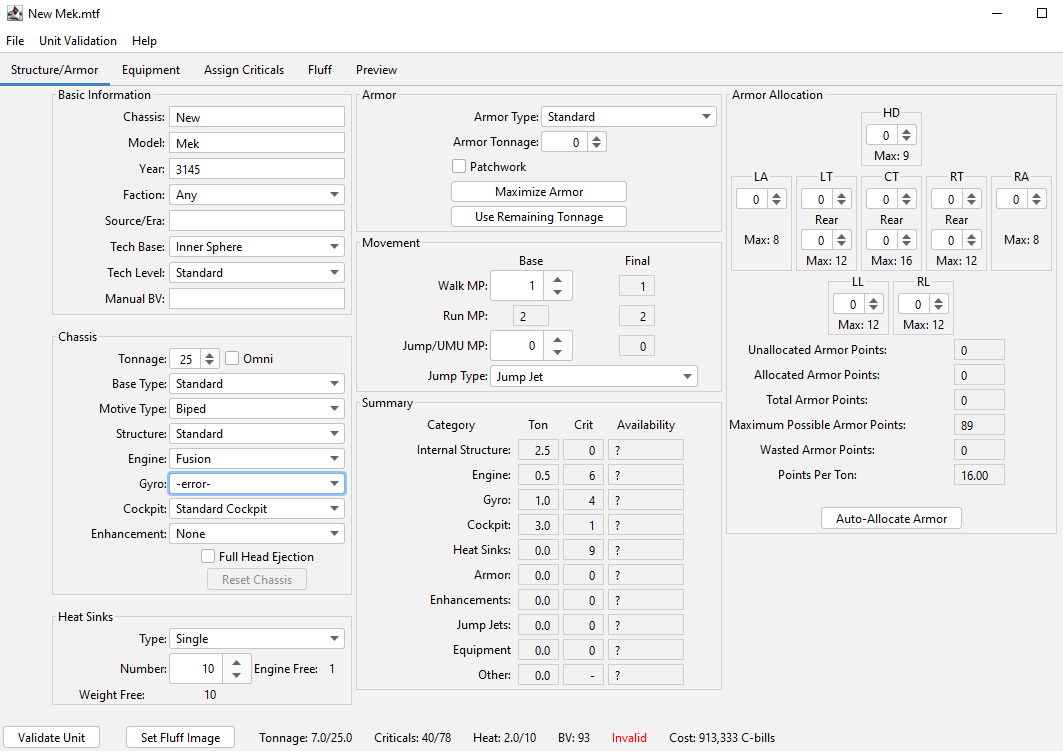Switch to the Preview tab
This screenshot has height=752, width=1063.
(376, 70)
